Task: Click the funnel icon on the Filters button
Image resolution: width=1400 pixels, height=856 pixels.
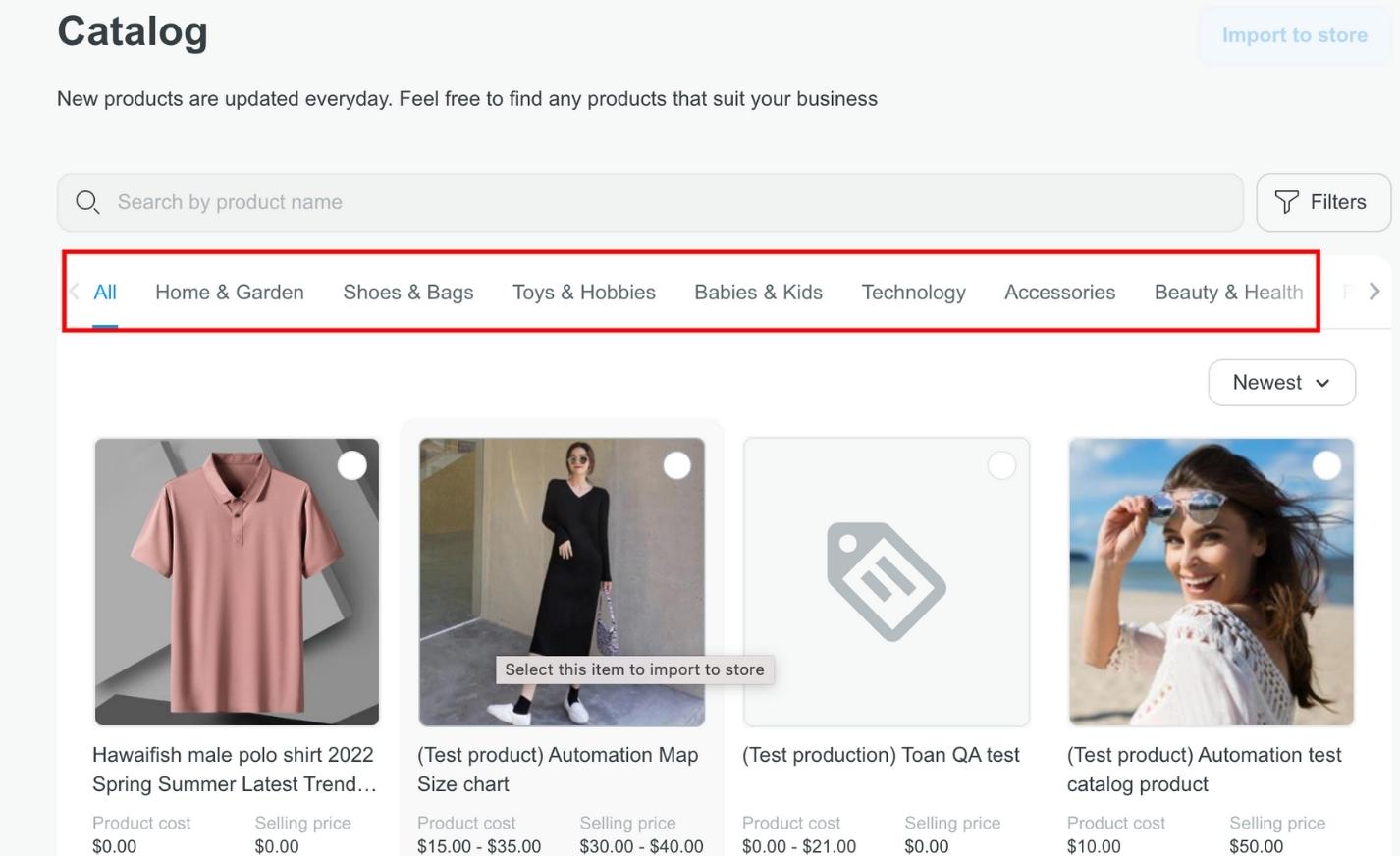Action: [x=1288, y=202]
